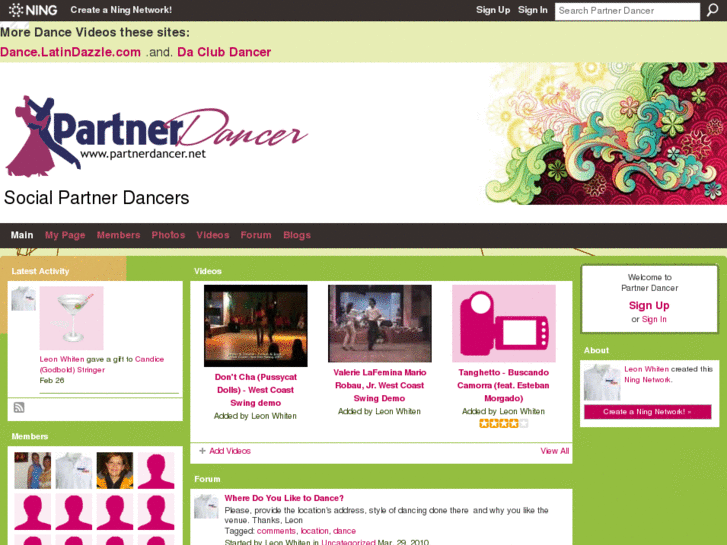This screenshot has height=545, width=727.
Task: Go to My Page tab
Action: (x=65, y=235)
